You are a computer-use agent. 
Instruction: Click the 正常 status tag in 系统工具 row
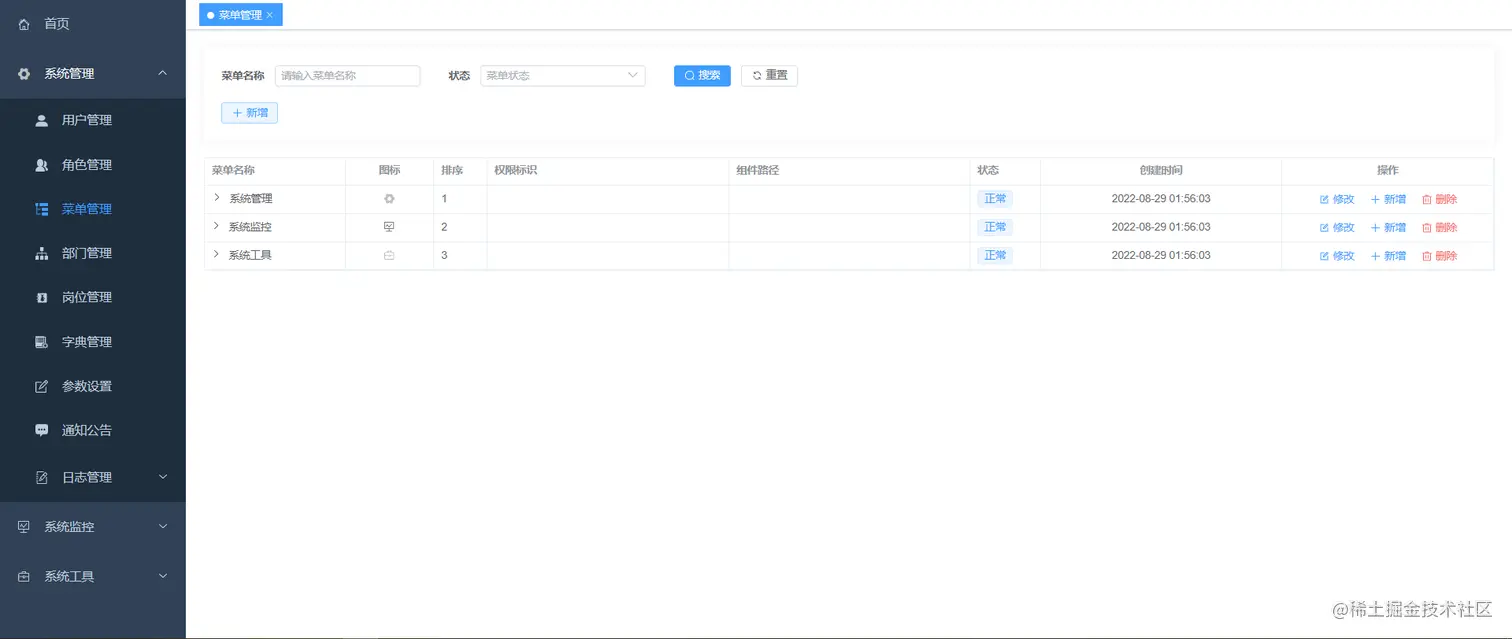coord(995,255)
